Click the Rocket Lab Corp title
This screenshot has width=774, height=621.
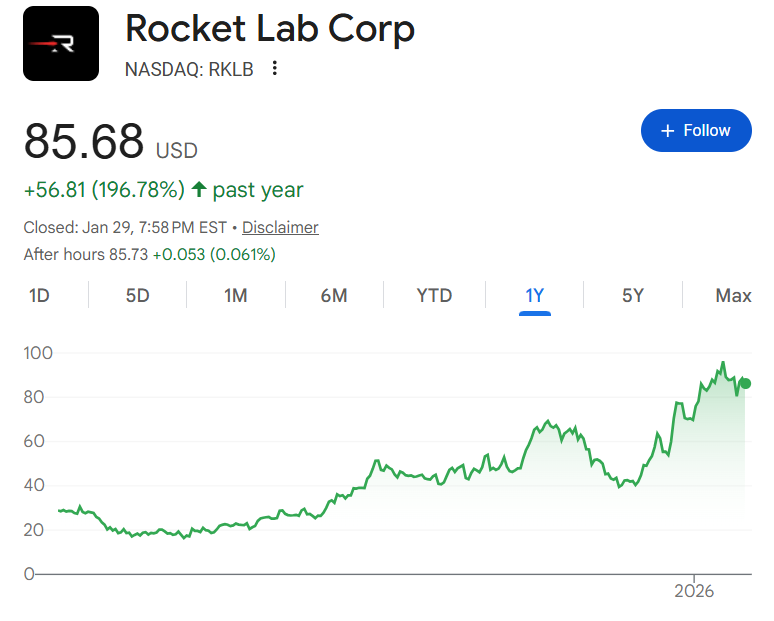[x=270, y=30]
